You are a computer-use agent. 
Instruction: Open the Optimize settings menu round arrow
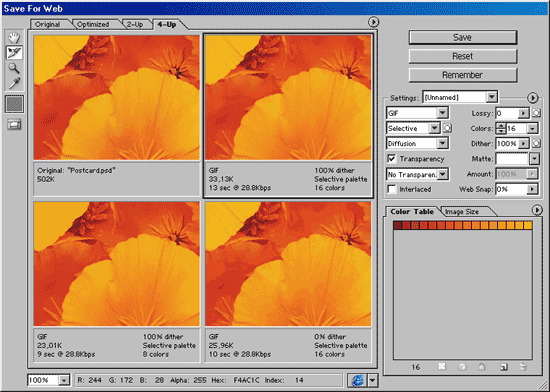pyautogui.click(x=532, y=97)
